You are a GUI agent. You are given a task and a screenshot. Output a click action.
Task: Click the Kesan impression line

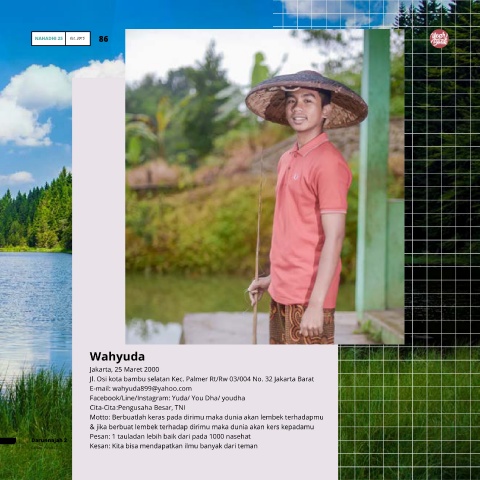point(173,446)
